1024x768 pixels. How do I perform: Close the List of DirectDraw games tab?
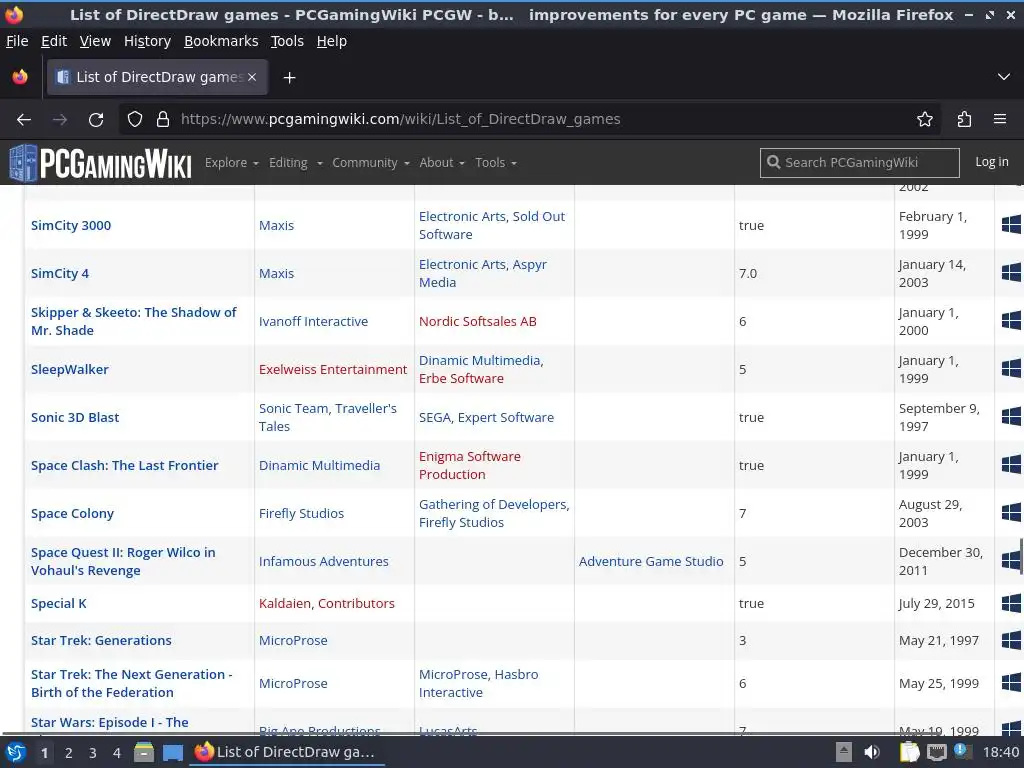(x=252, y=77)
